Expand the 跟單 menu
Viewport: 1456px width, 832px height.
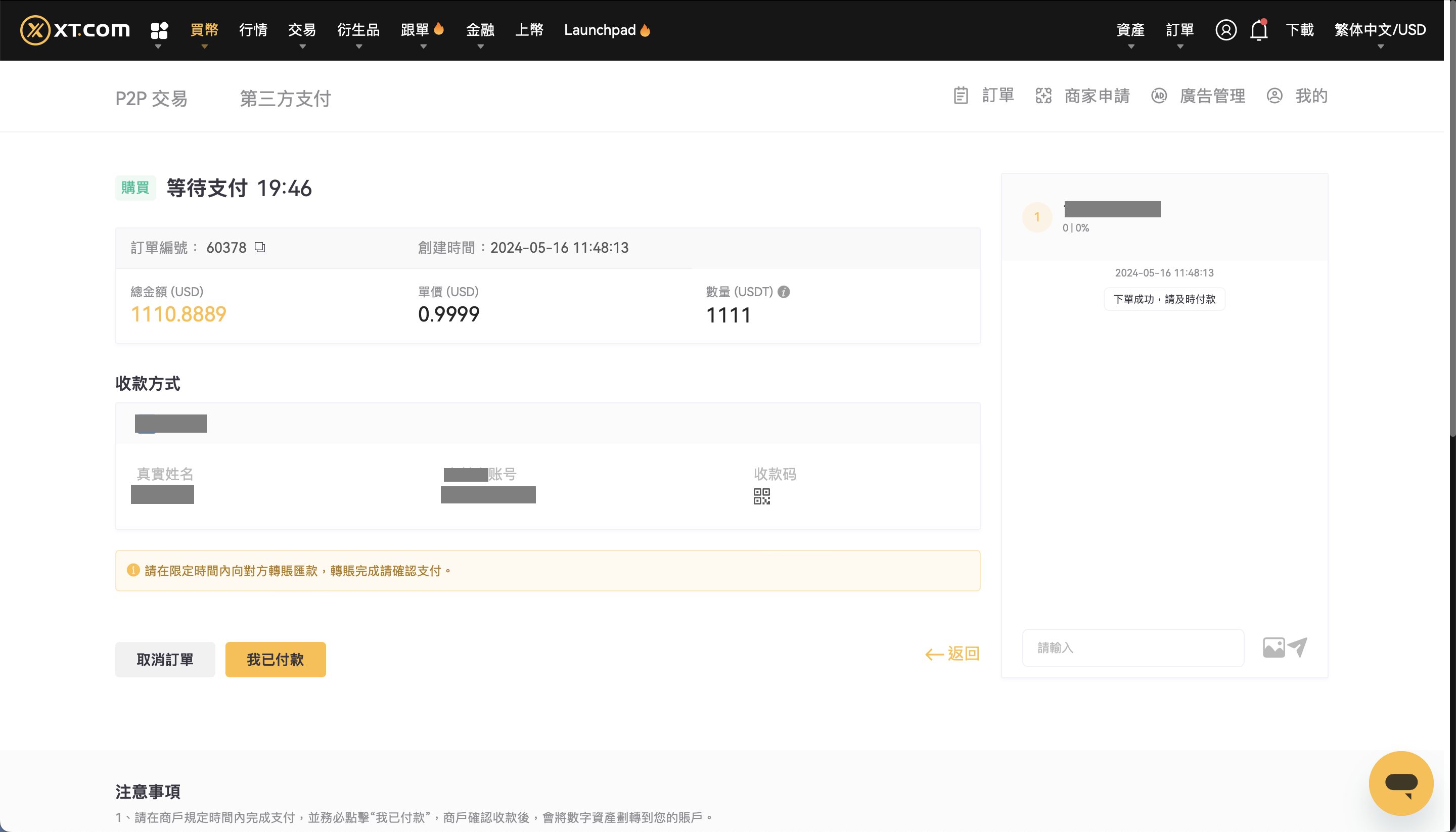pos(422,30)
